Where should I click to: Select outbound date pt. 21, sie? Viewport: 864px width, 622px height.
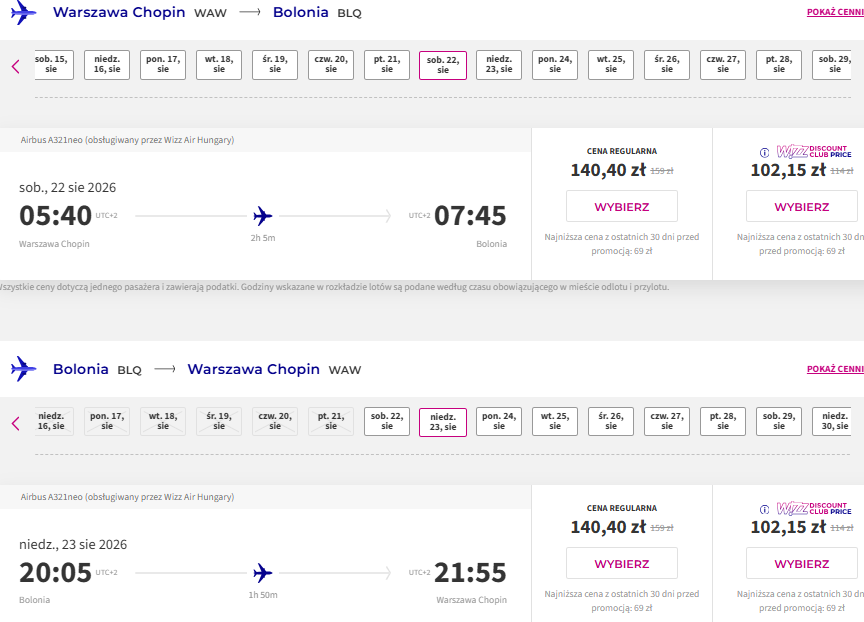(x=387, y=65)
